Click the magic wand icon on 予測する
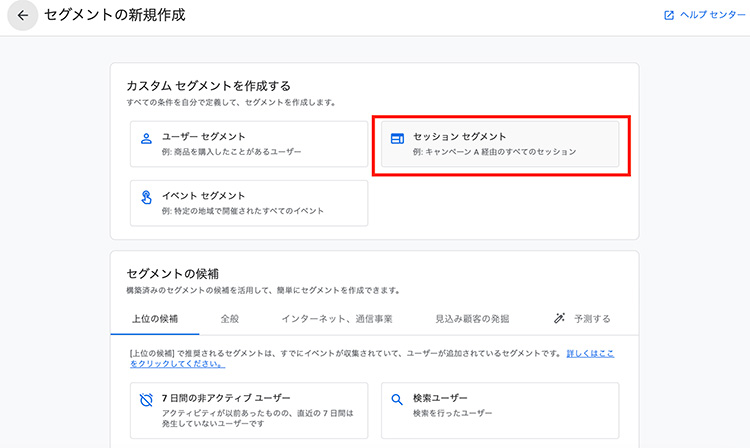Screen dimensions: 750x448 pyautogui.click(x=559, y=318)
